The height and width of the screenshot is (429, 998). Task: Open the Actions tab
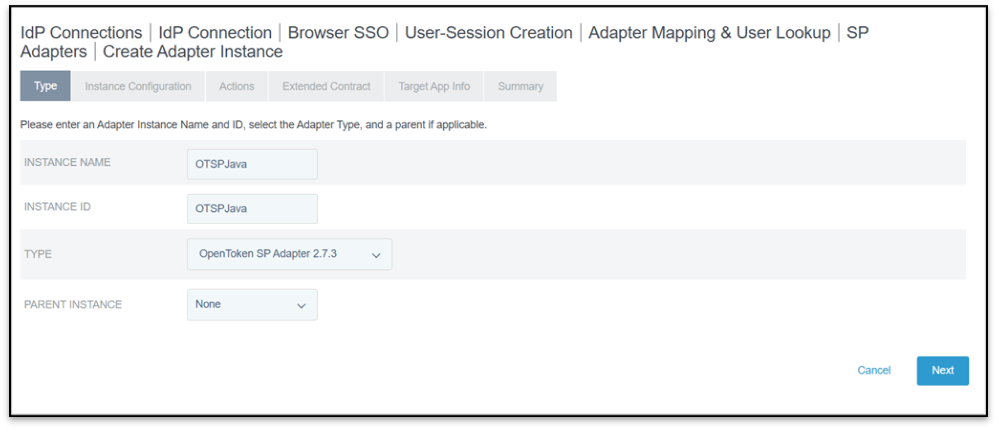pyautogui.click(x=237, y=86)
